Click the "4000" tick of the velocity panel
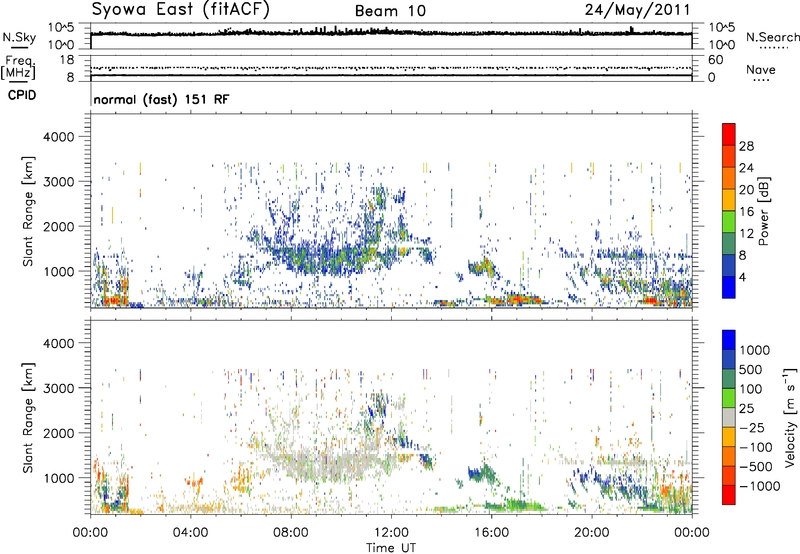 click(x=59, y=343)
